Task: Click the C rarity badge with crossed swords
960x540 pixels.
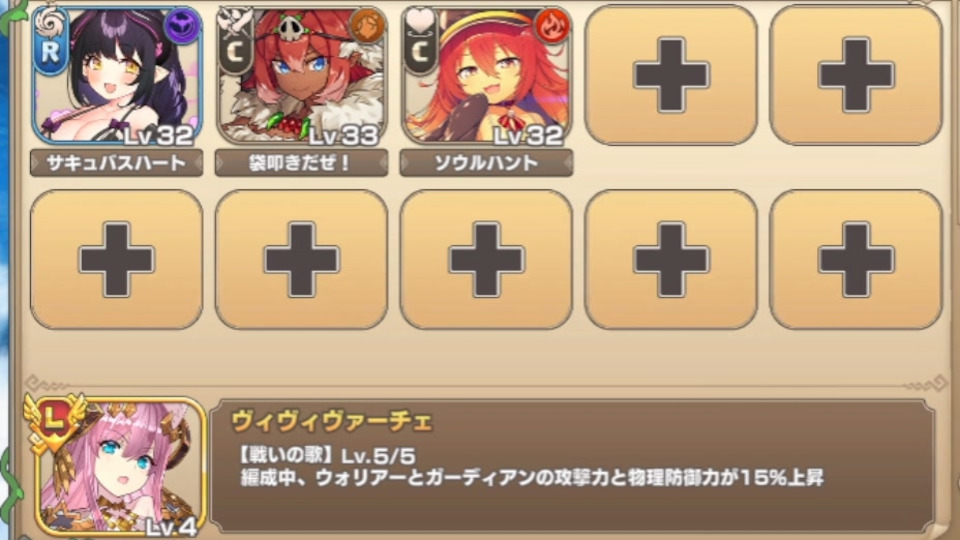Action: 235,40
